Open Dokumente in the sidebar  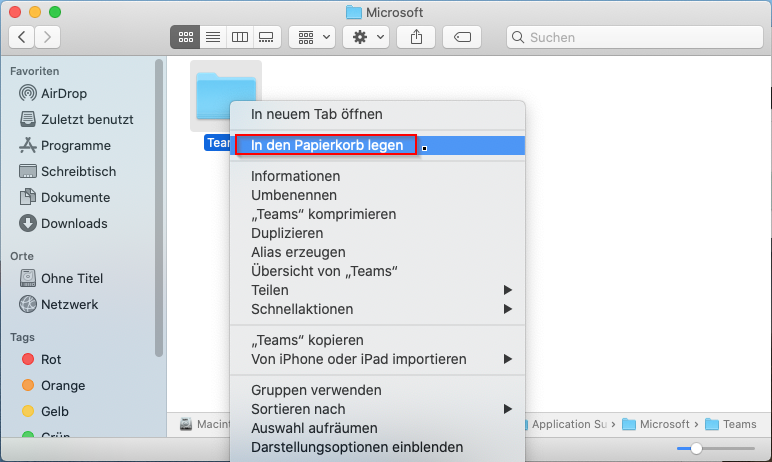point(64,197)
